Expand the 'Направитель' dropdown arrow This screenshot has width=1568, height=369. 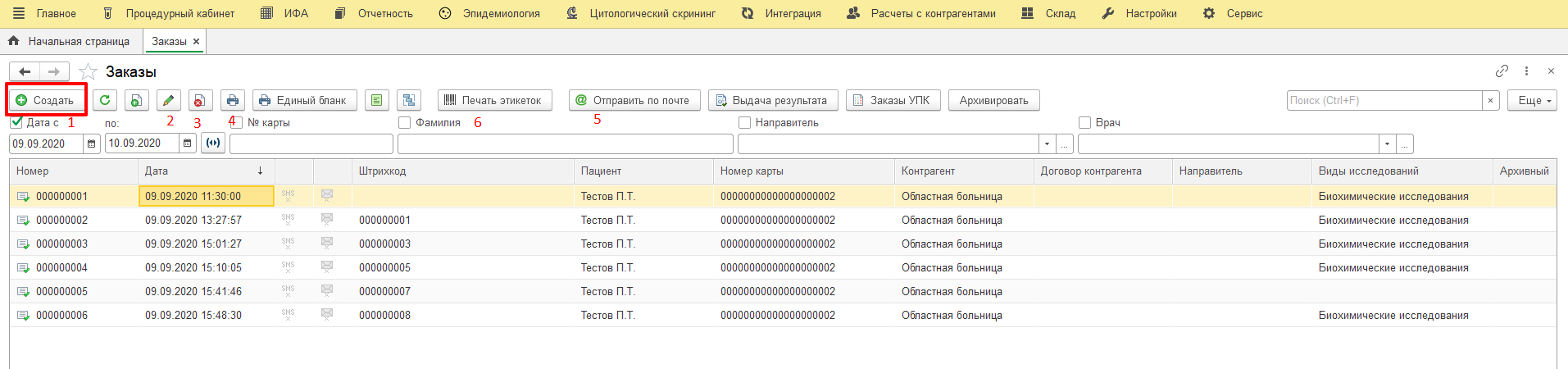pos(1047,144)
